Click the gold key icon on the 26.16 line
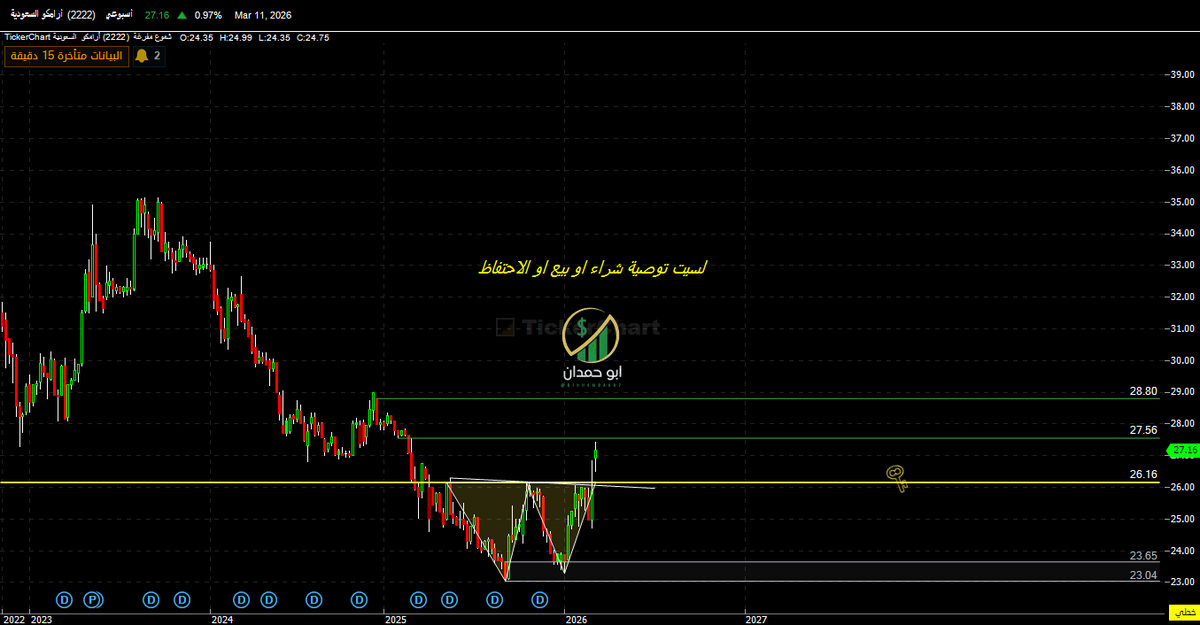This screenshot has height=625, width=1200. [897, 479]
